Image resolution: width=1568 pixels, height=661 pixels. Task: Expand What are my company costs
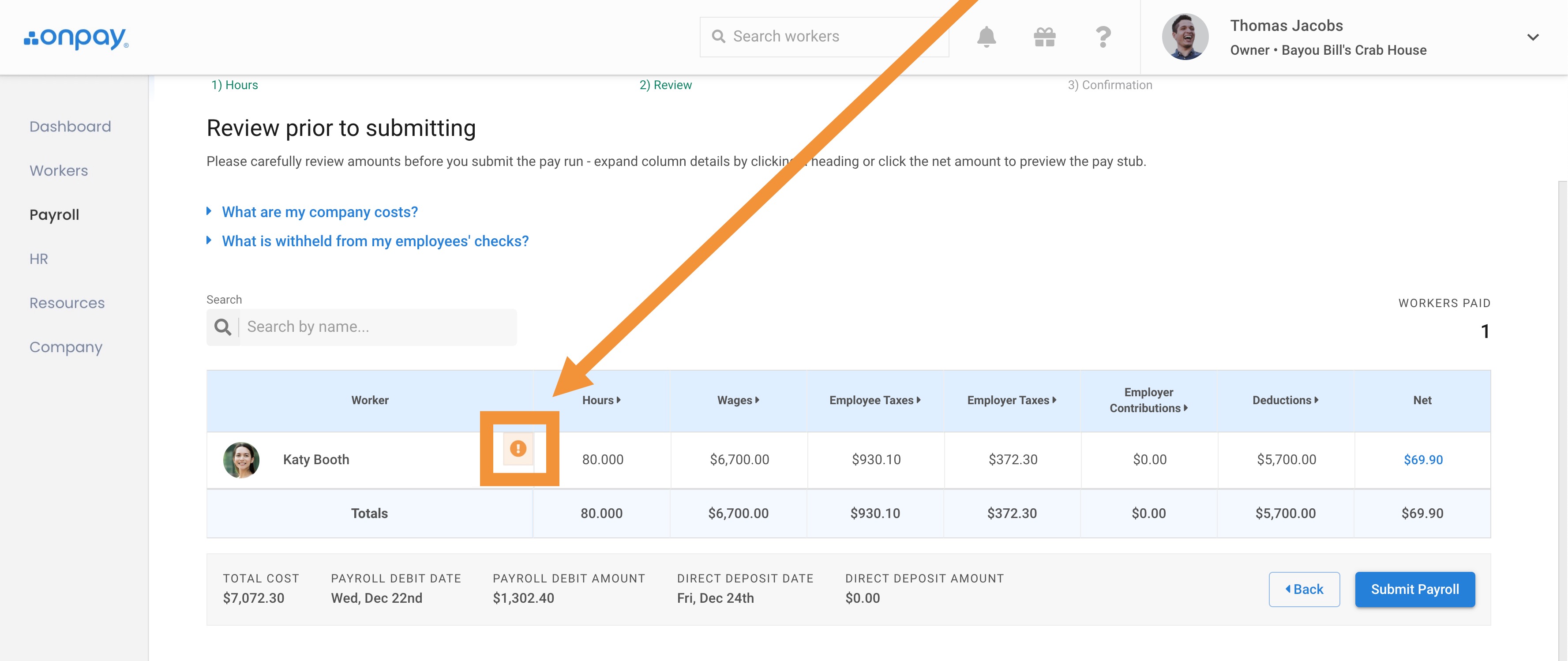click(x=319, y=212)
